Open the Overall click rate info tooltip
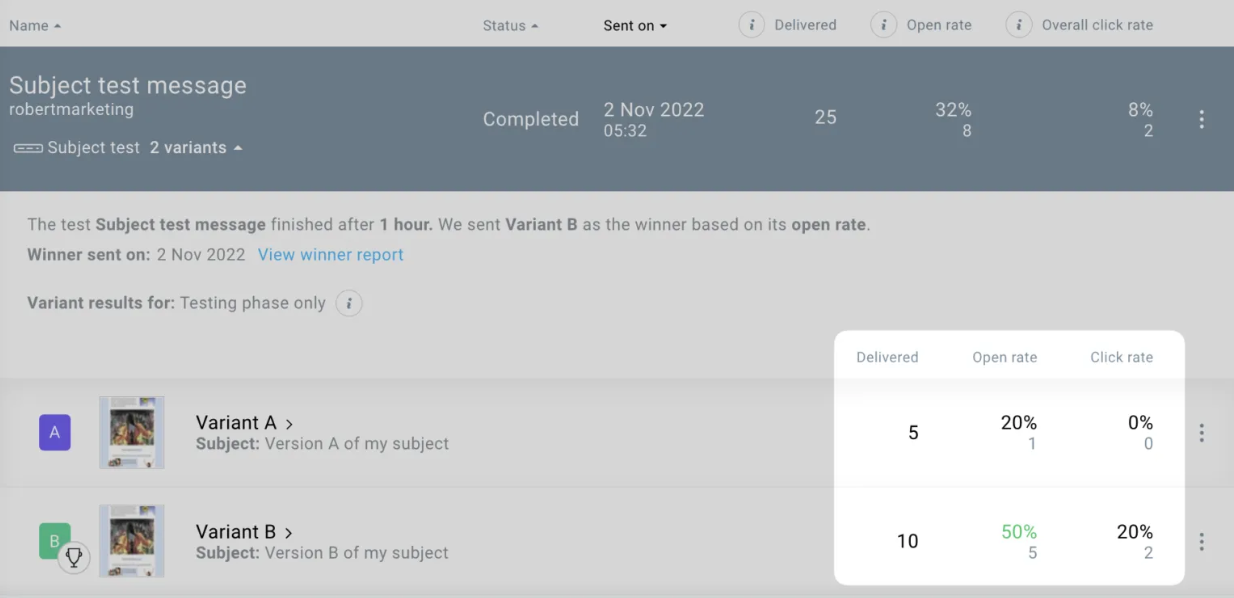This screenshot has width=1234, height=598. (x=1018, y=24)
